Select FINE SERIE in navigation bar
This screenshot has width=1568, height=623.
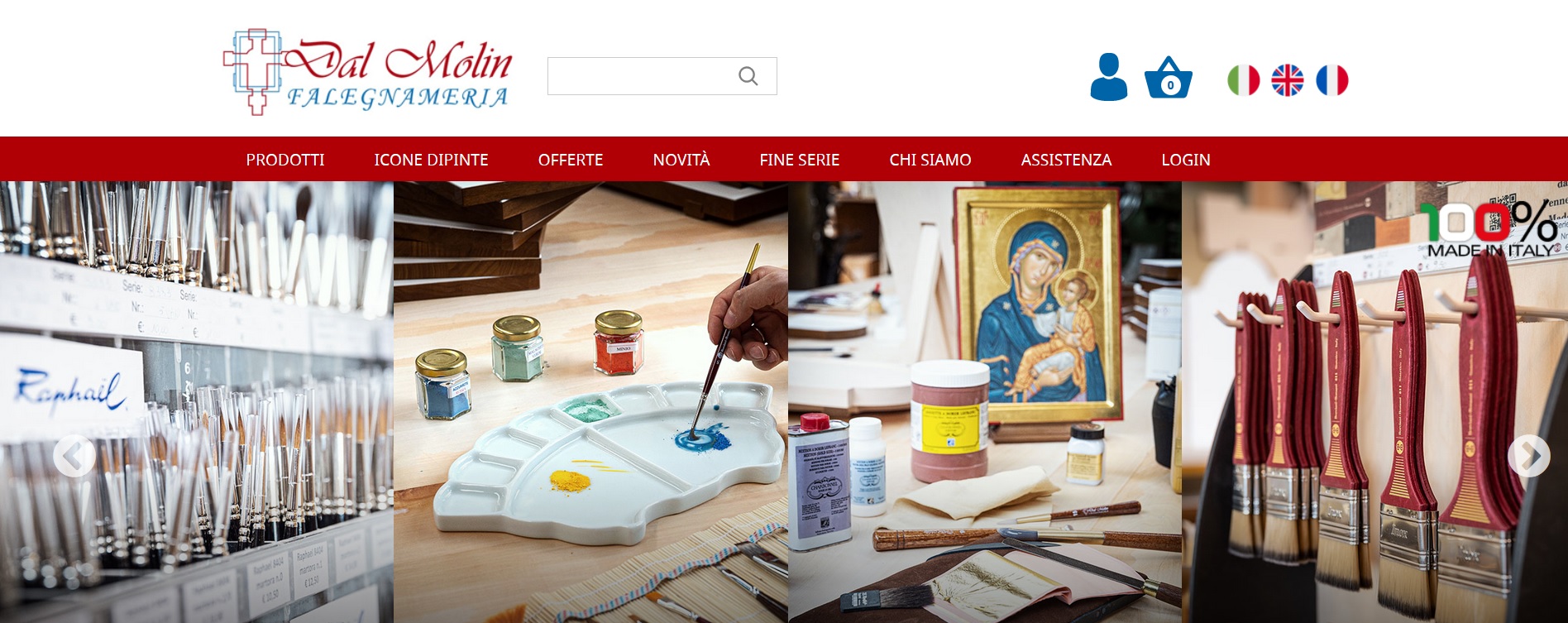(x=800, y=160)
